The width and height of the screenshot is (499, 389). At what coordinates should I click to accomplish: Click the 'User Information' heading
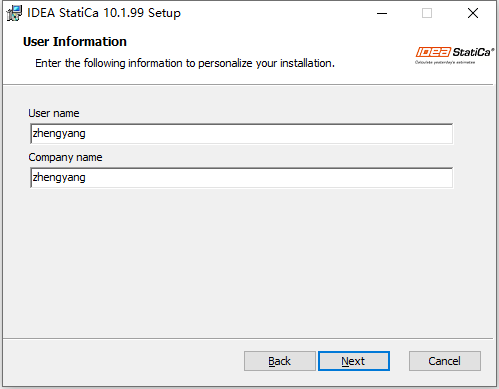75,42
